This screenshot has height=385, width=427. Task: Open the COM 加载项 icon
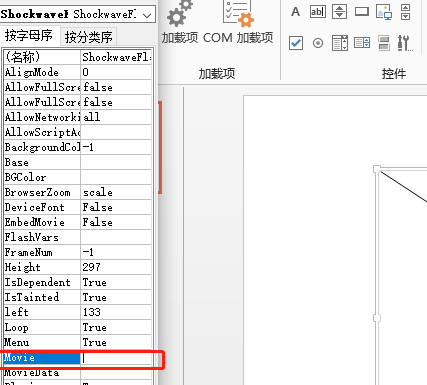(x=238, y=13)
